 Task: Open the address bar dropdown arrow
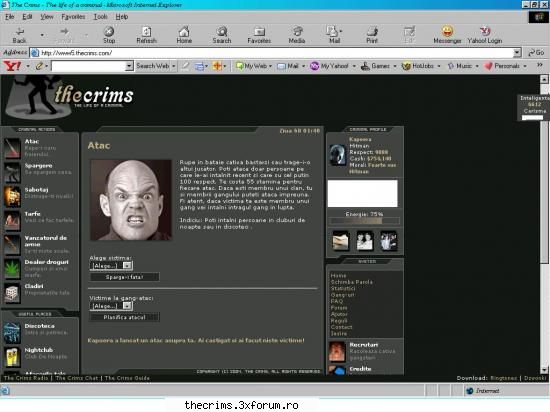(x=517, y=53)
